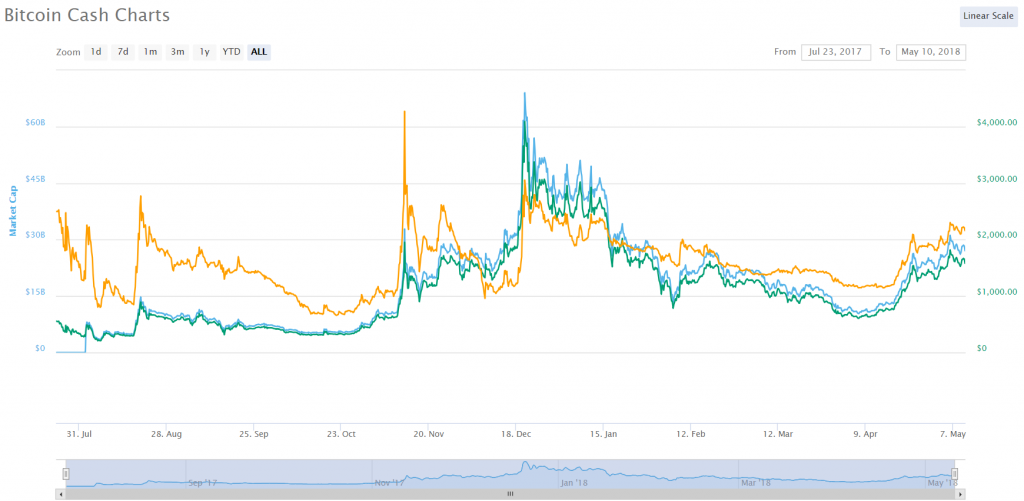
Task: Click the Zoom label text
Action: pyautogui.click(x=68, y=52)
